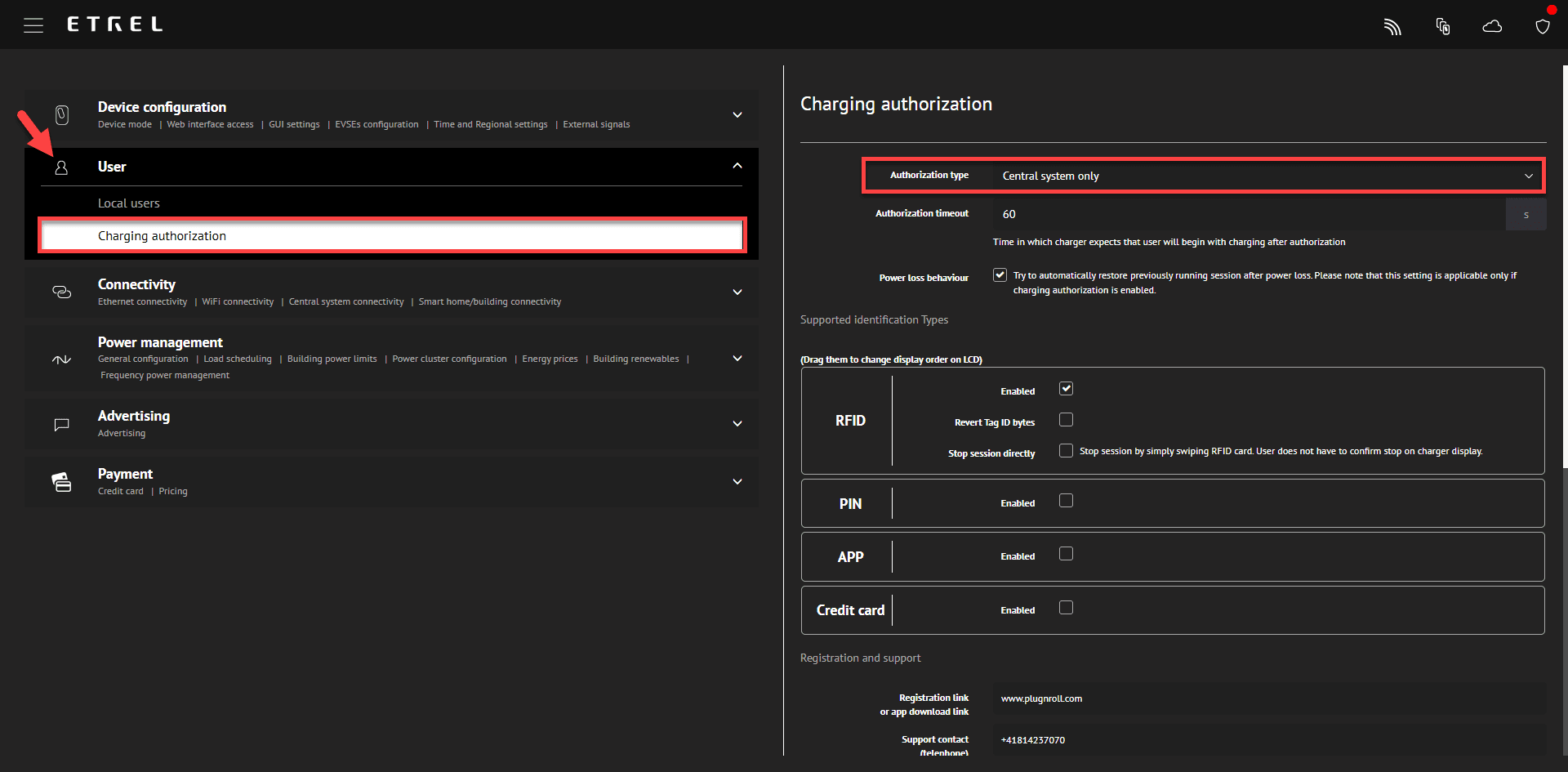Go to Credit card link under Payment
This screenshot has height=772, width=1568.
click(x=121, y=492)
